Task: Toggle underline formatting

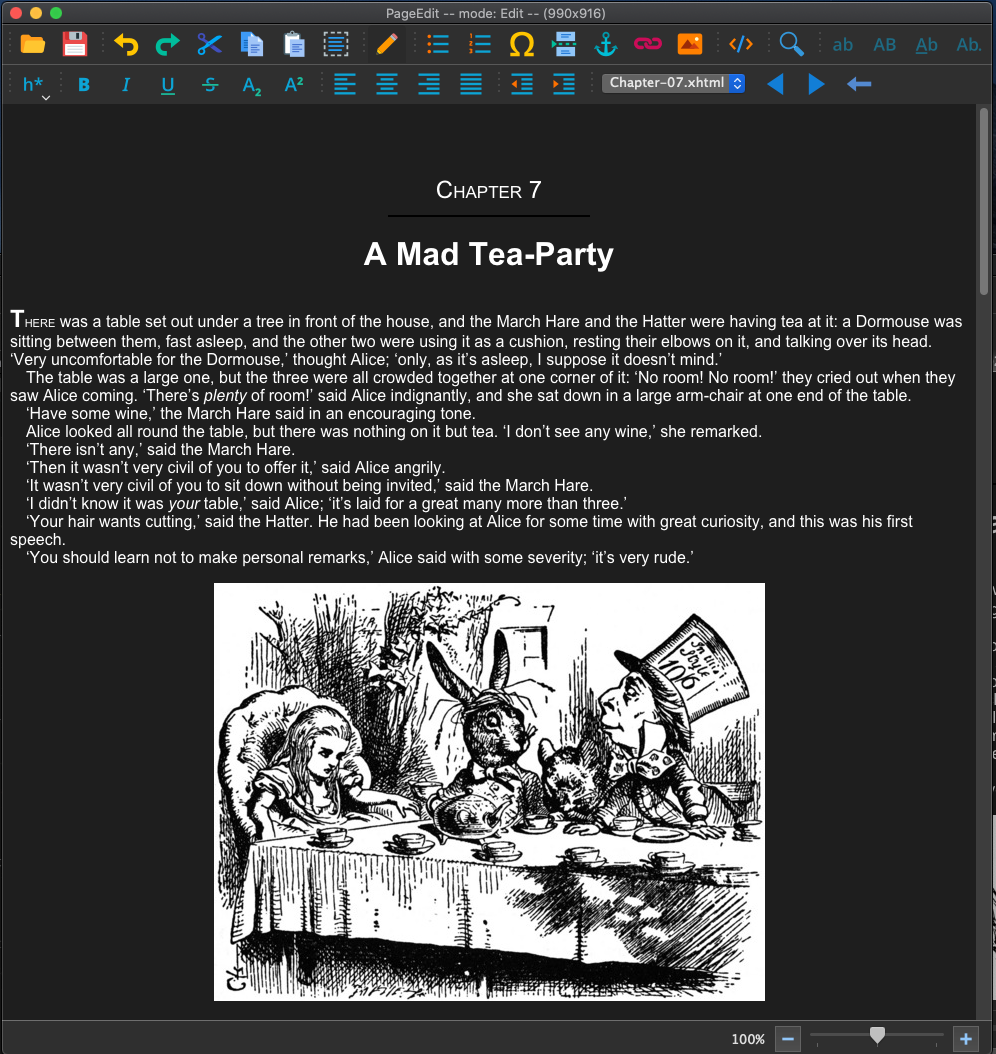Action: 167,85
